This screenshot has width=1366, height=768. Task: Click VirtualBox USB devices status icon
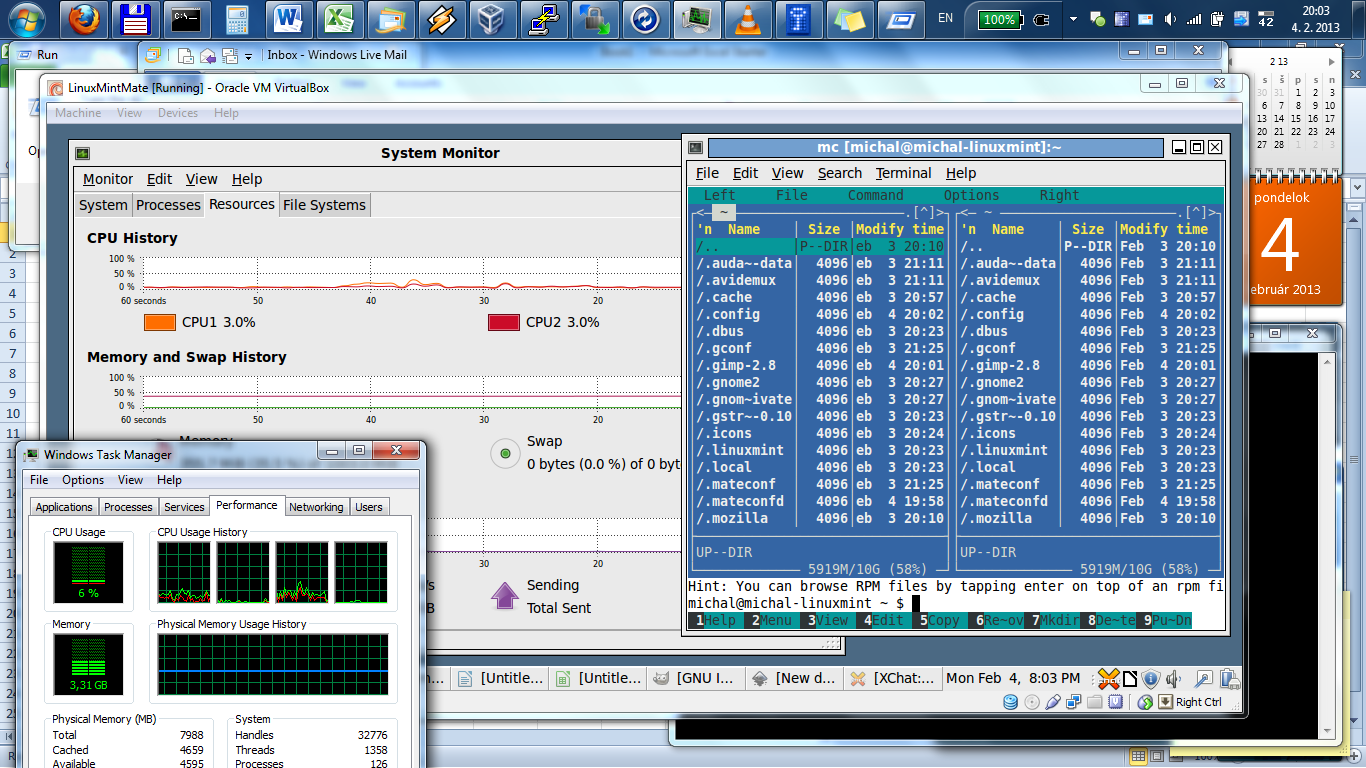1053,702
